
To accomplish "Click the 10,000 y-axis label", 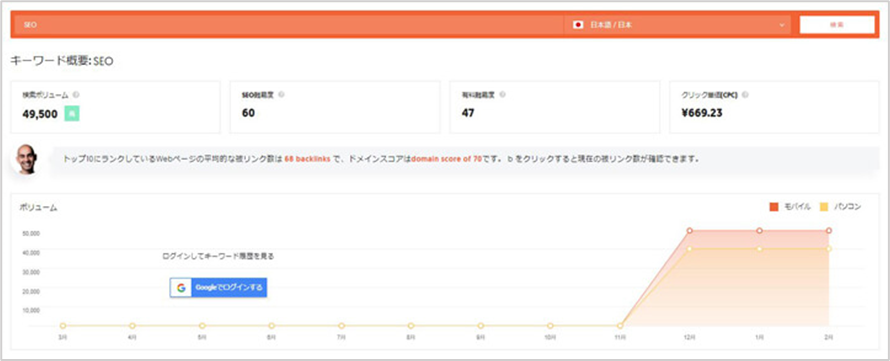I will [x=31, y=310].
